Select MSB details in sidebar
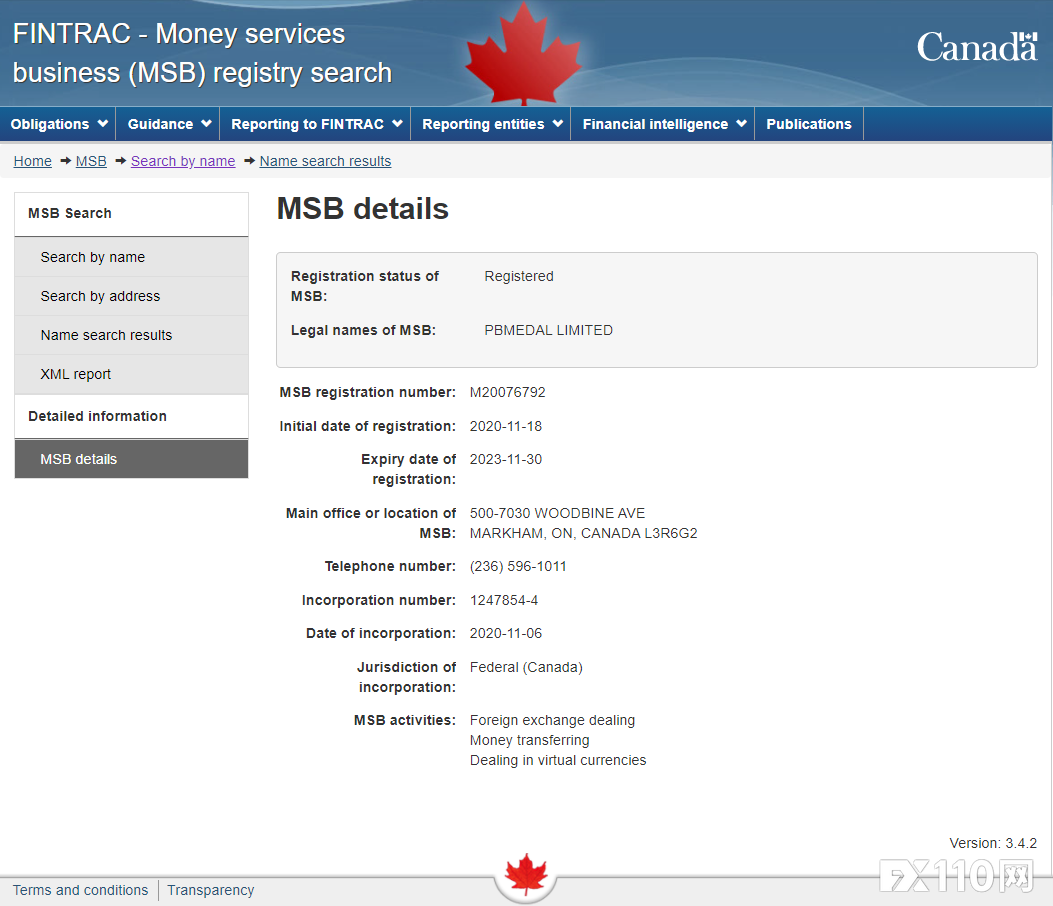 coord(79,459)
